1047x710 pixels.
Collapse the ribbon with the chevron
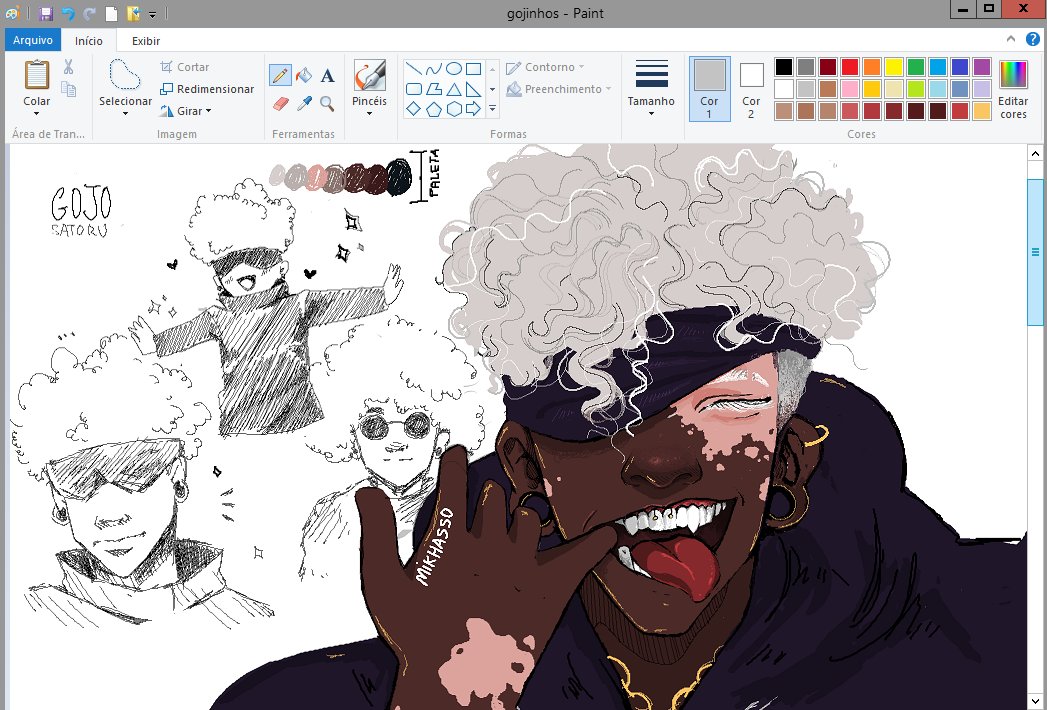tap(1011, 39)
